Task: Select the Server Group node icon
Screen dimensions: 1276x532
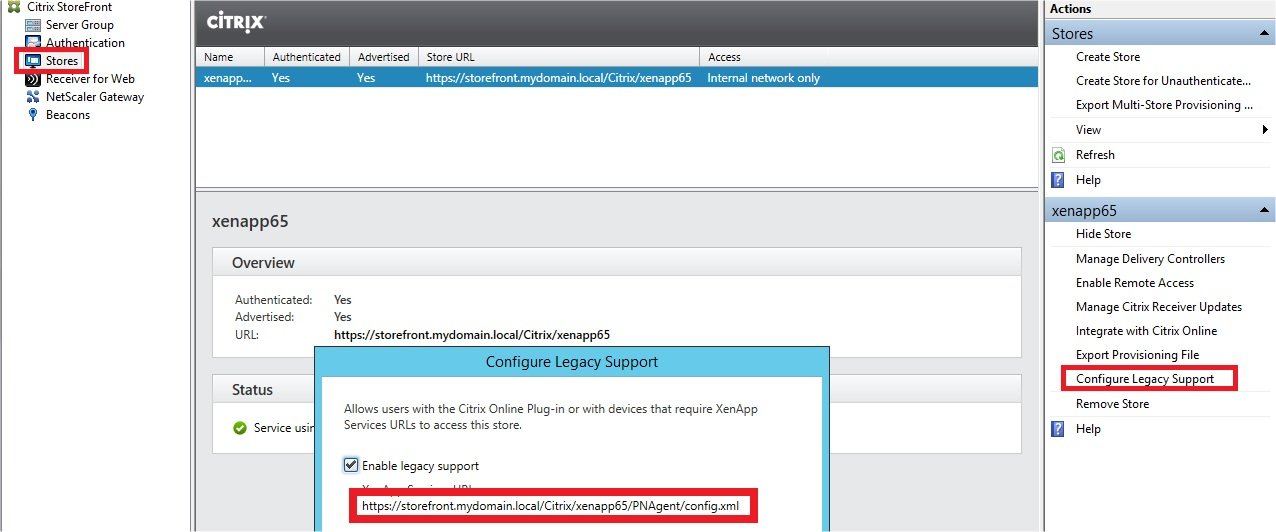Action: (33, 25)
